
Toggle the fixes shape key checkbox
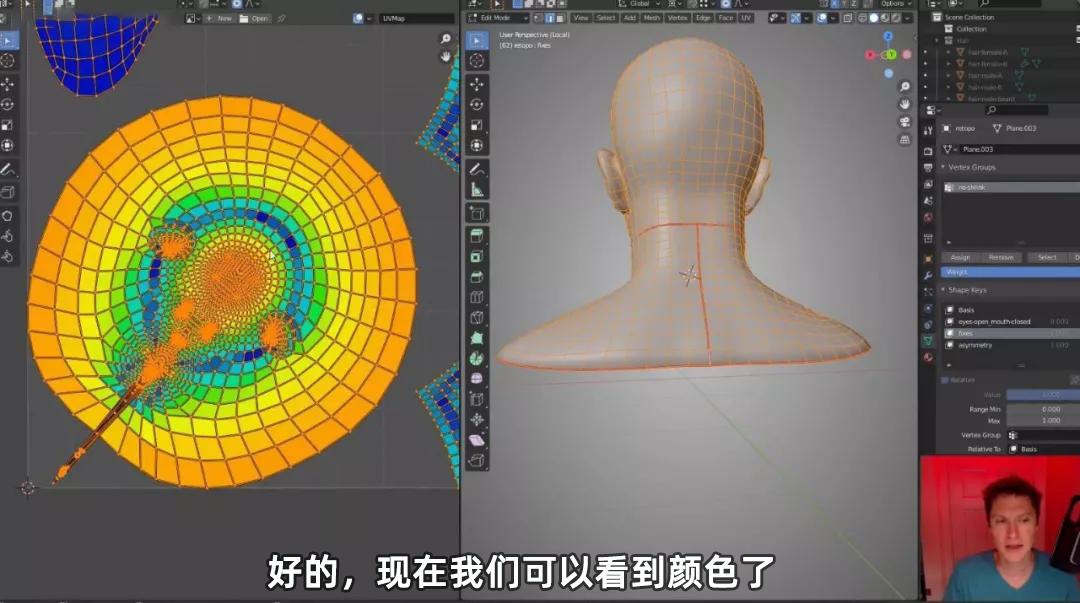[948, 332]
